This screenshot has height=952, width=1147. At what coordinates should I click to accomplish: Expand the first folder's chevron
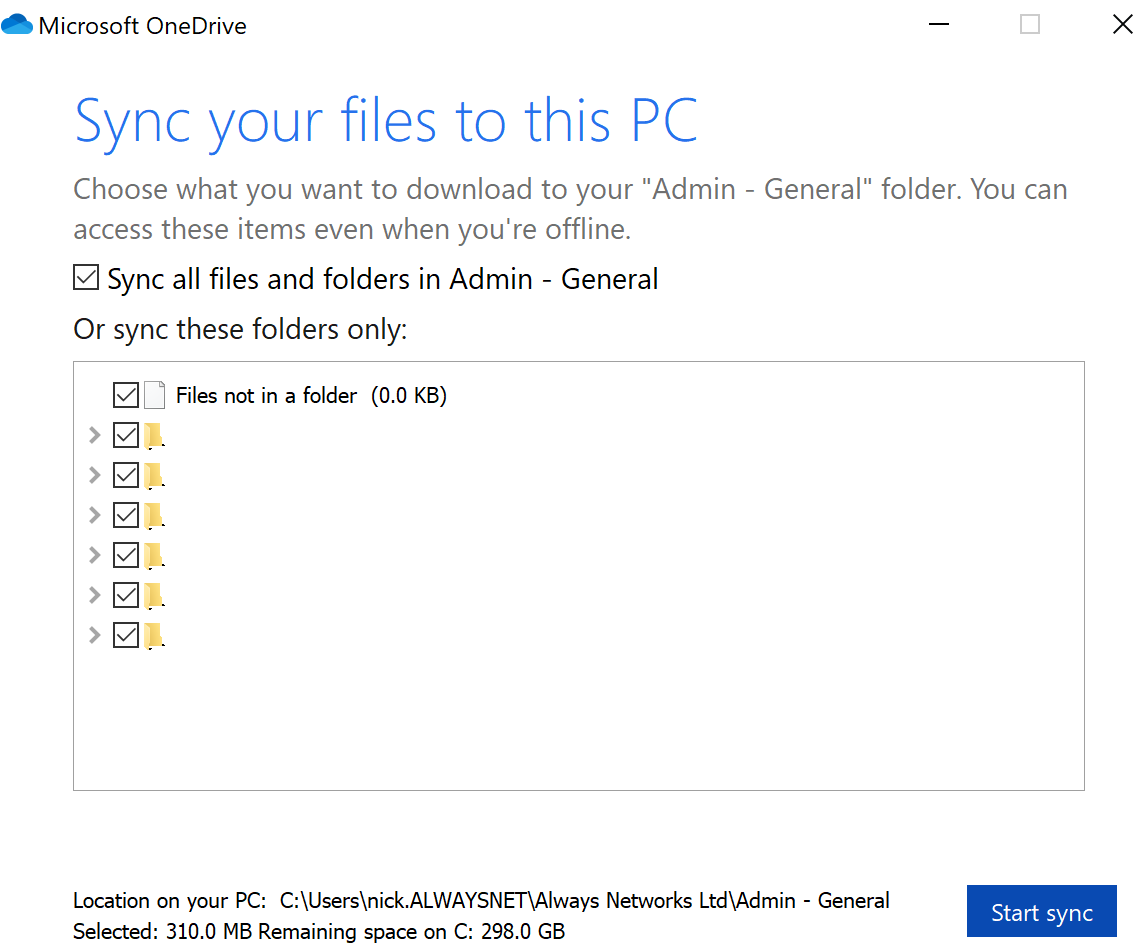(x=94, y=435)
